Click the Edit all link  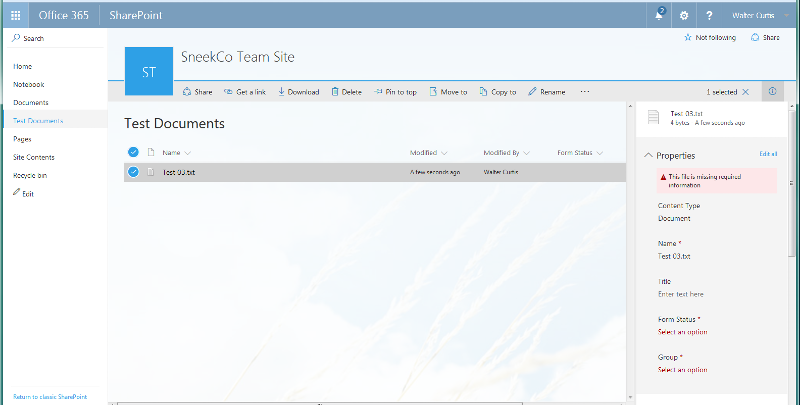click(768, 154)
